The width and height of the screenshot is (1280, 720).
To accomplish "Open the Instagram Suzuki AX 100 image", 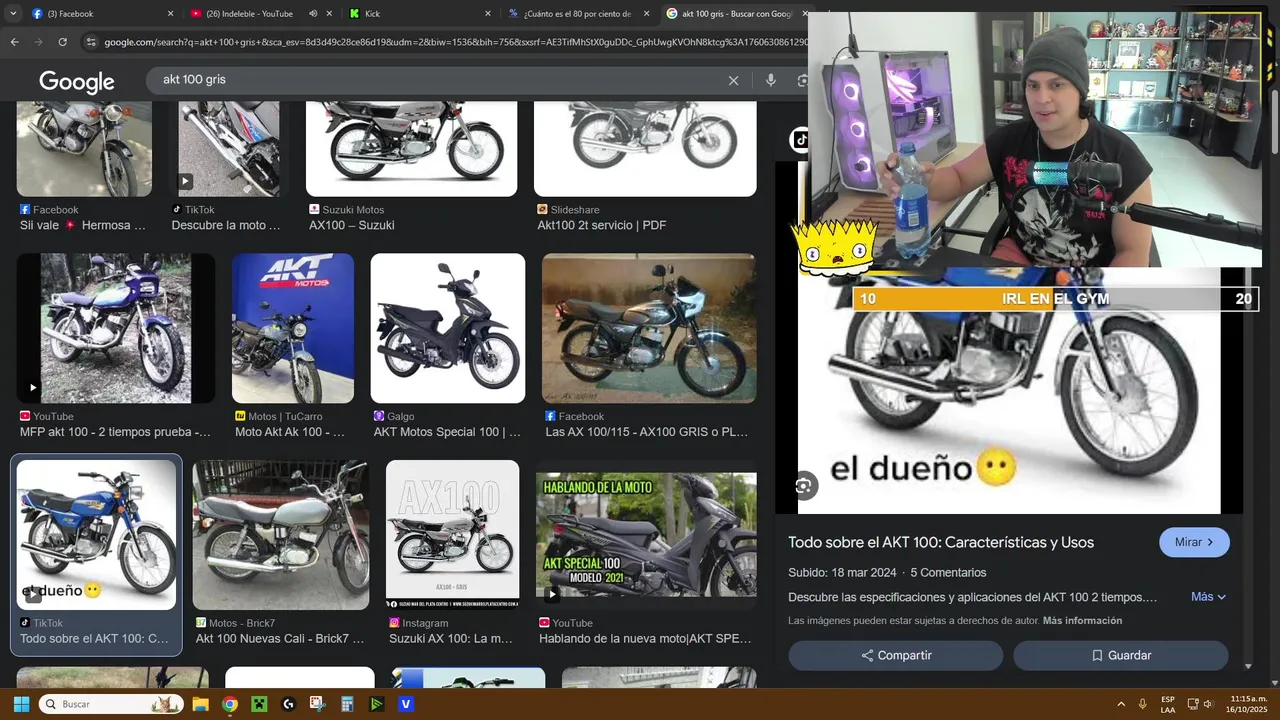I will tap(452, 534).
